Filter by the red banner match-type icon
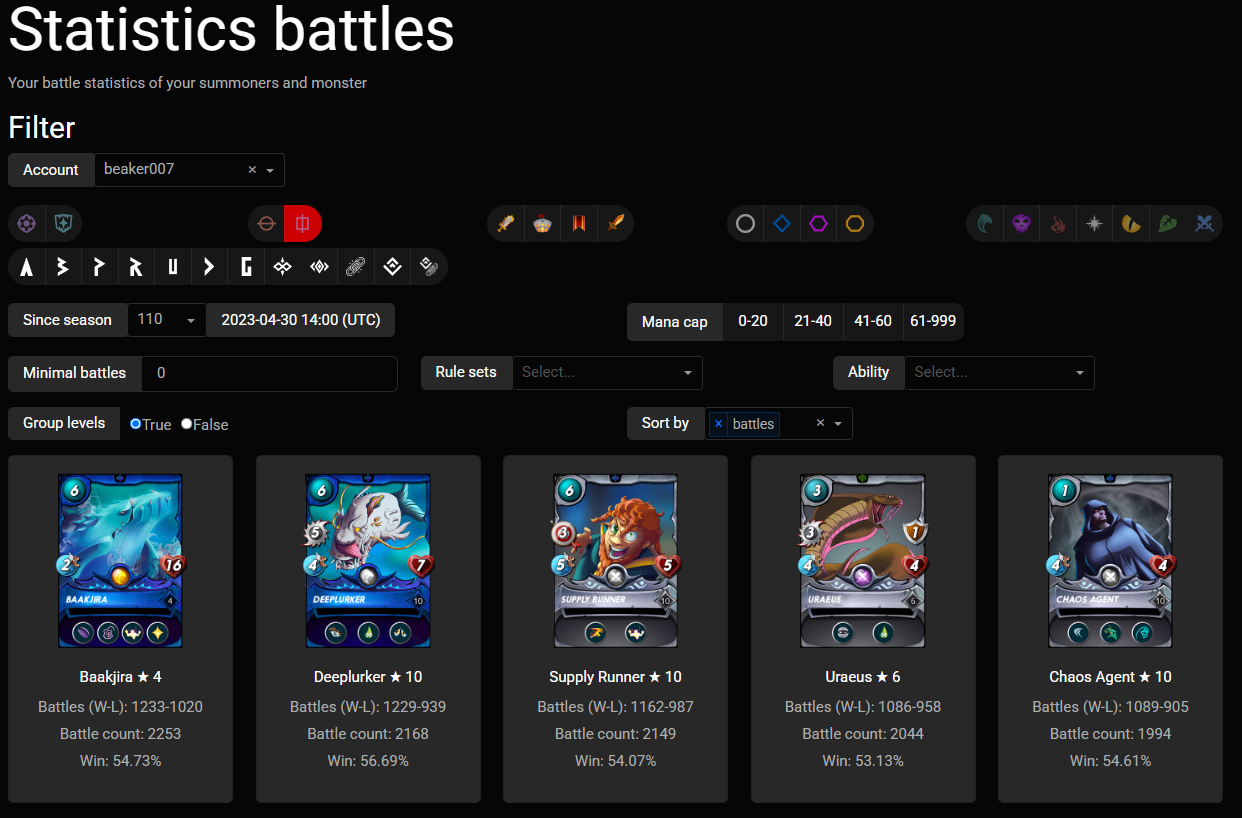 (578, 224)
